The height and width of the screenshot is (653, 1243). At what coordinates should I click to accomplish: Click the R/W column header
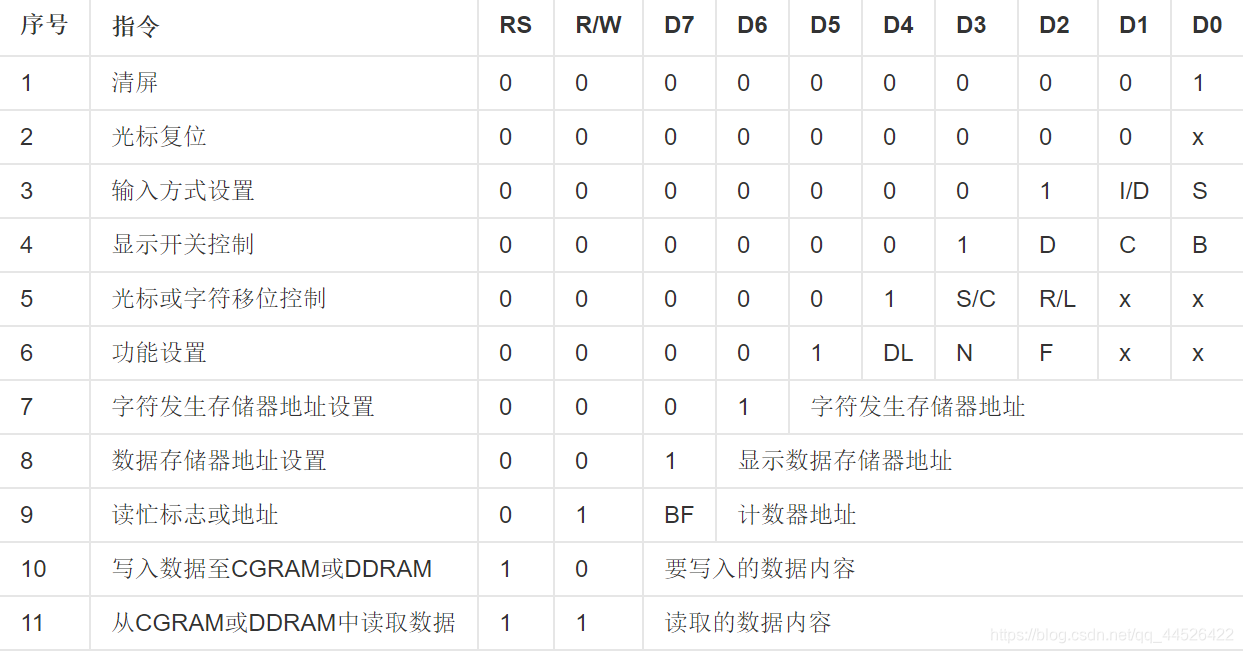pos(598,27)
